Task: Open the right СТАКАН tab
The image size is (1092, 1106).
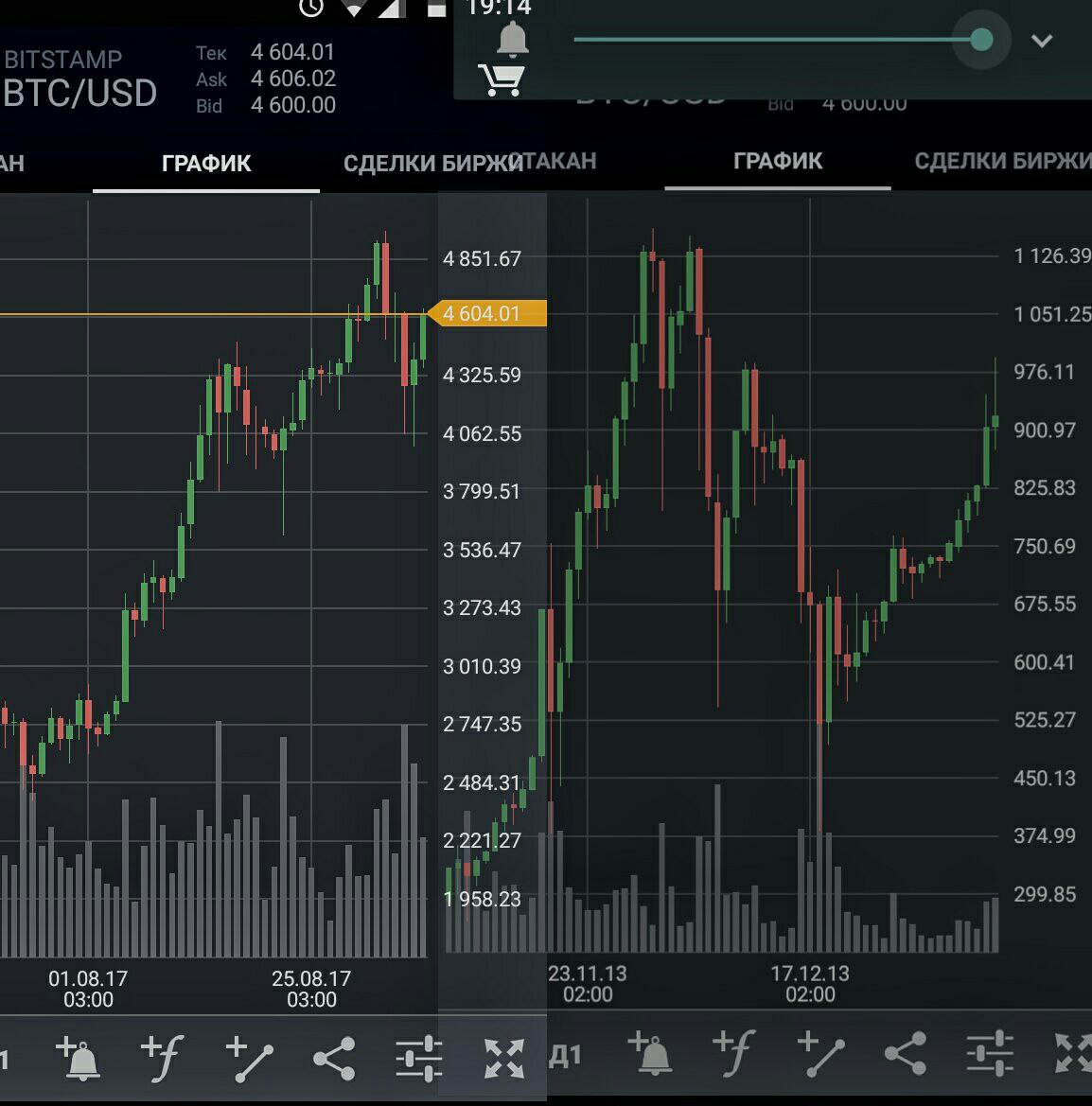Action: coord(558,161)
